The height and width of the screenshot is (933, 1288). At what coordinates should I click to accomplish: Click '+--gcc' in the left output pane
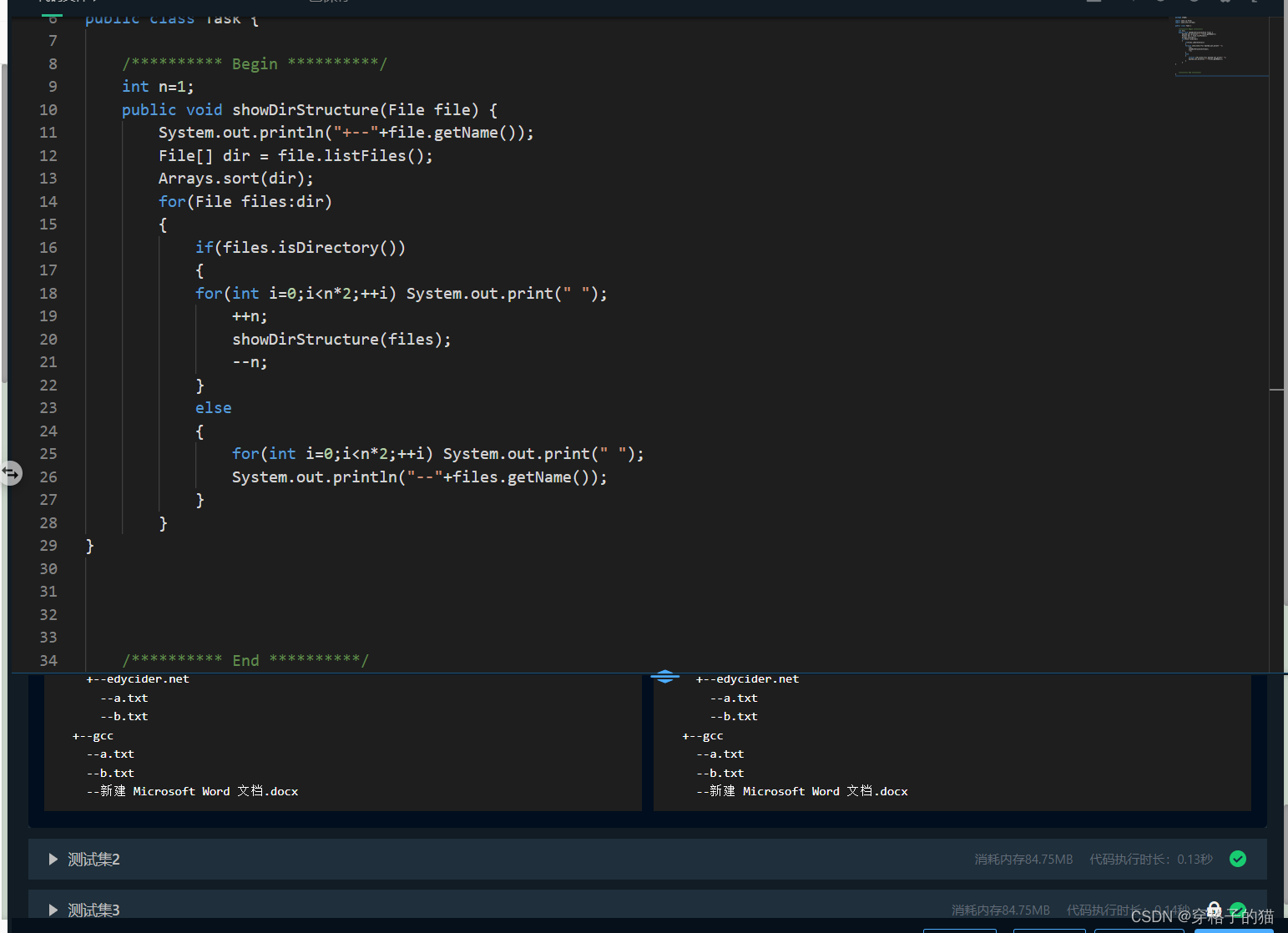pyautogui.click(x=93, y=736)
